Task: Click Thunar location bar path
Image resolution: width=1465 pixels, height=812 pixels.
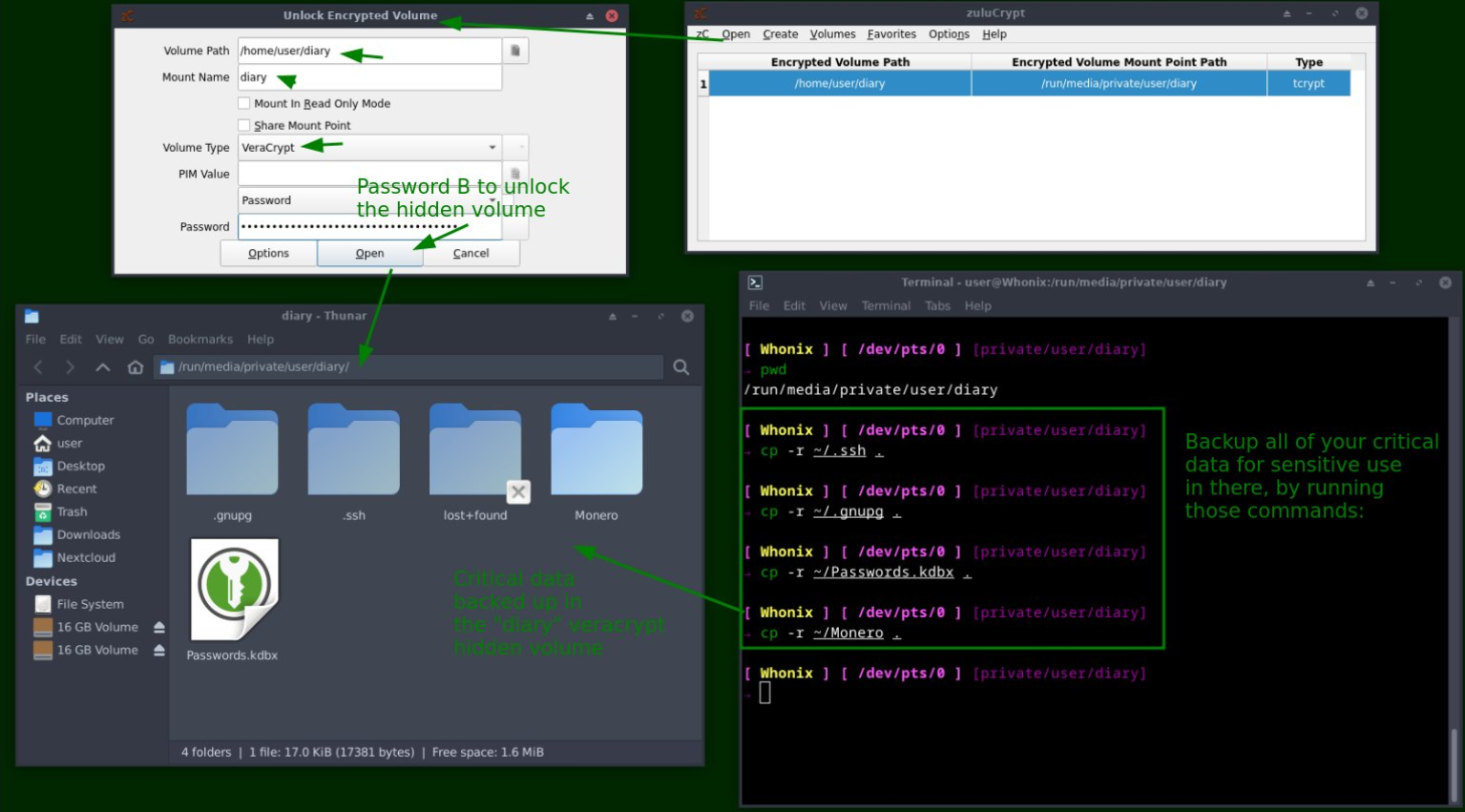Action: (408, 367)
